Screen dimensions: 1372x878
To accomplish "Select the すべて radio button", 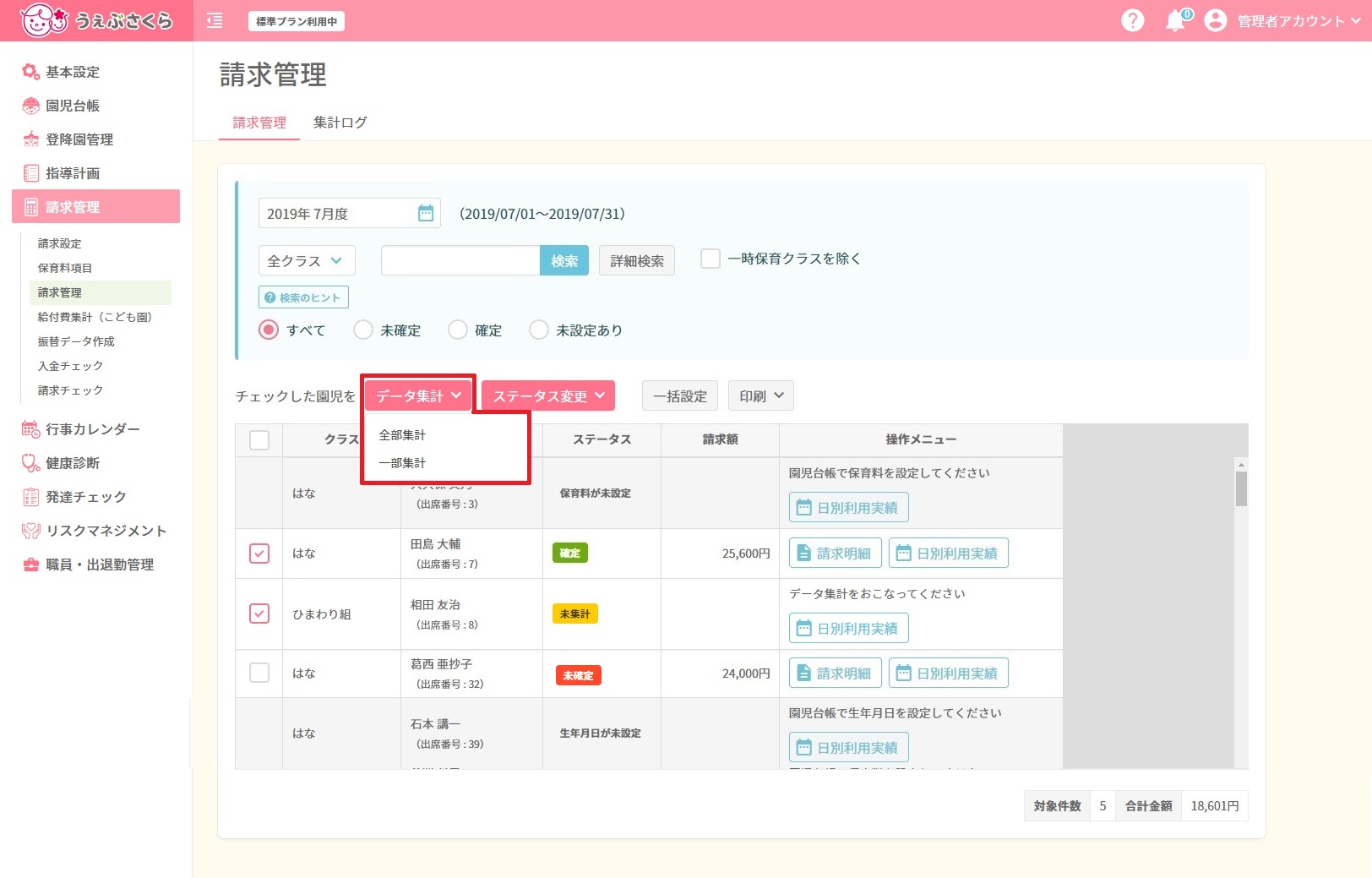I will point(269,330).
